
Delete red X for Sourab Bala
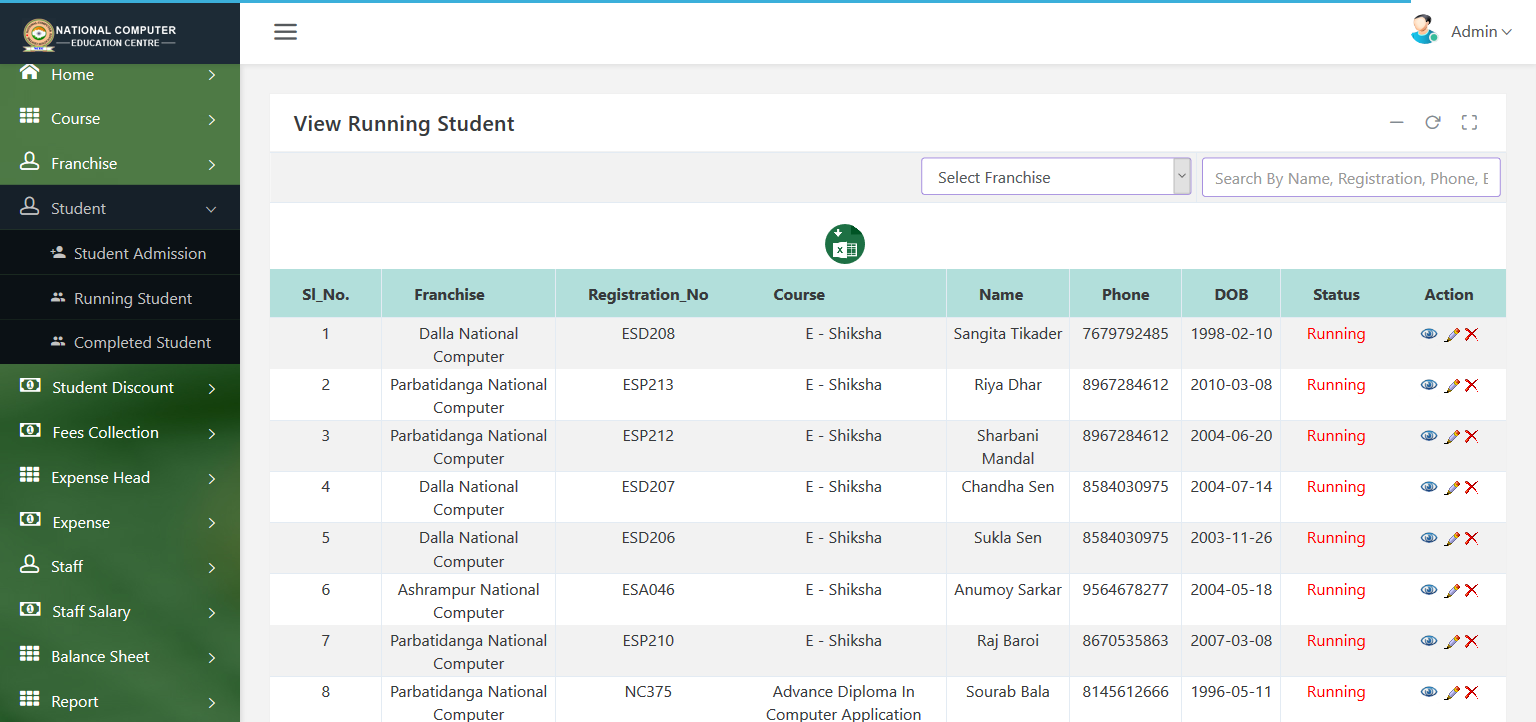(1471, 692)
